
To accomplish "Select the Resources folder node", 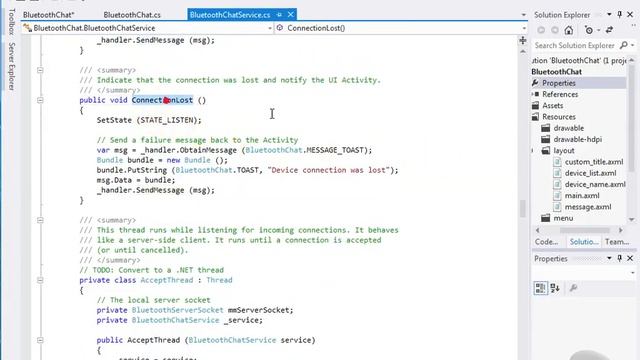I will 559,117.
